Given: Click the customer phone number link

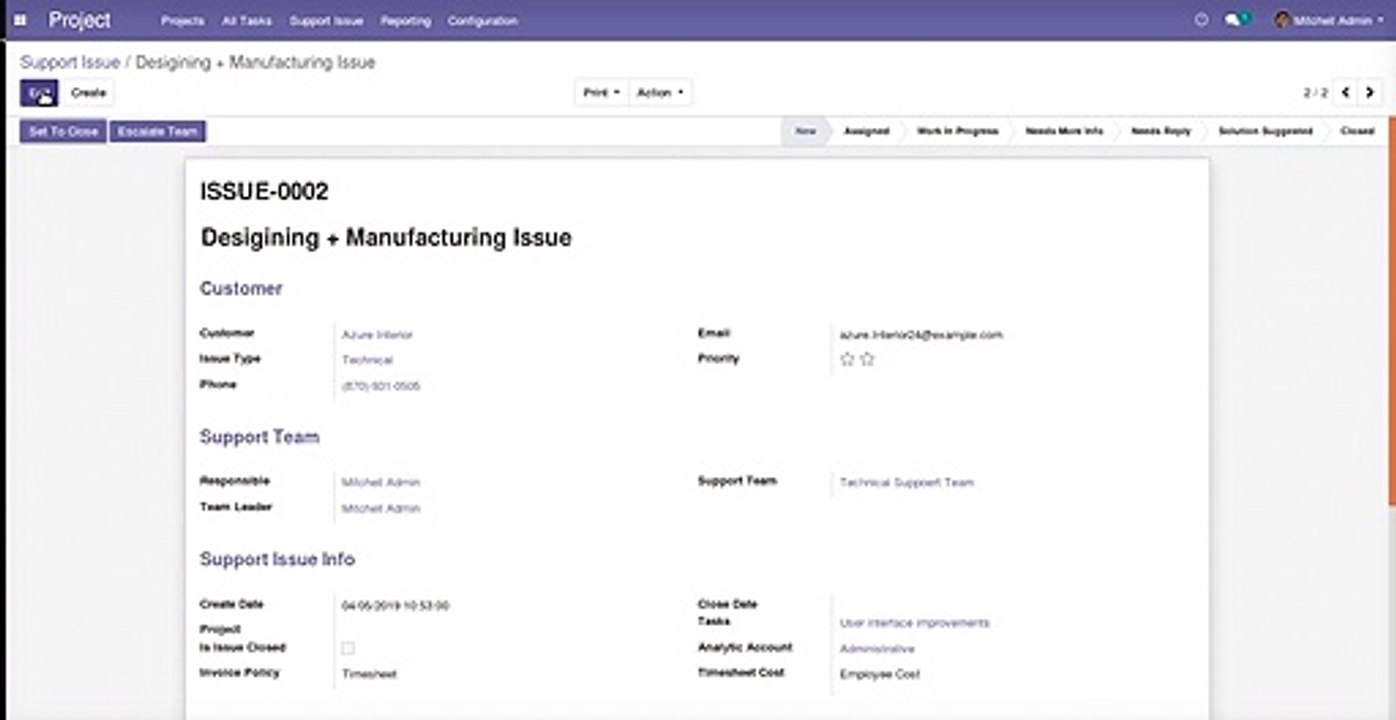Looking at the screenshot, I should coord(381,386).
